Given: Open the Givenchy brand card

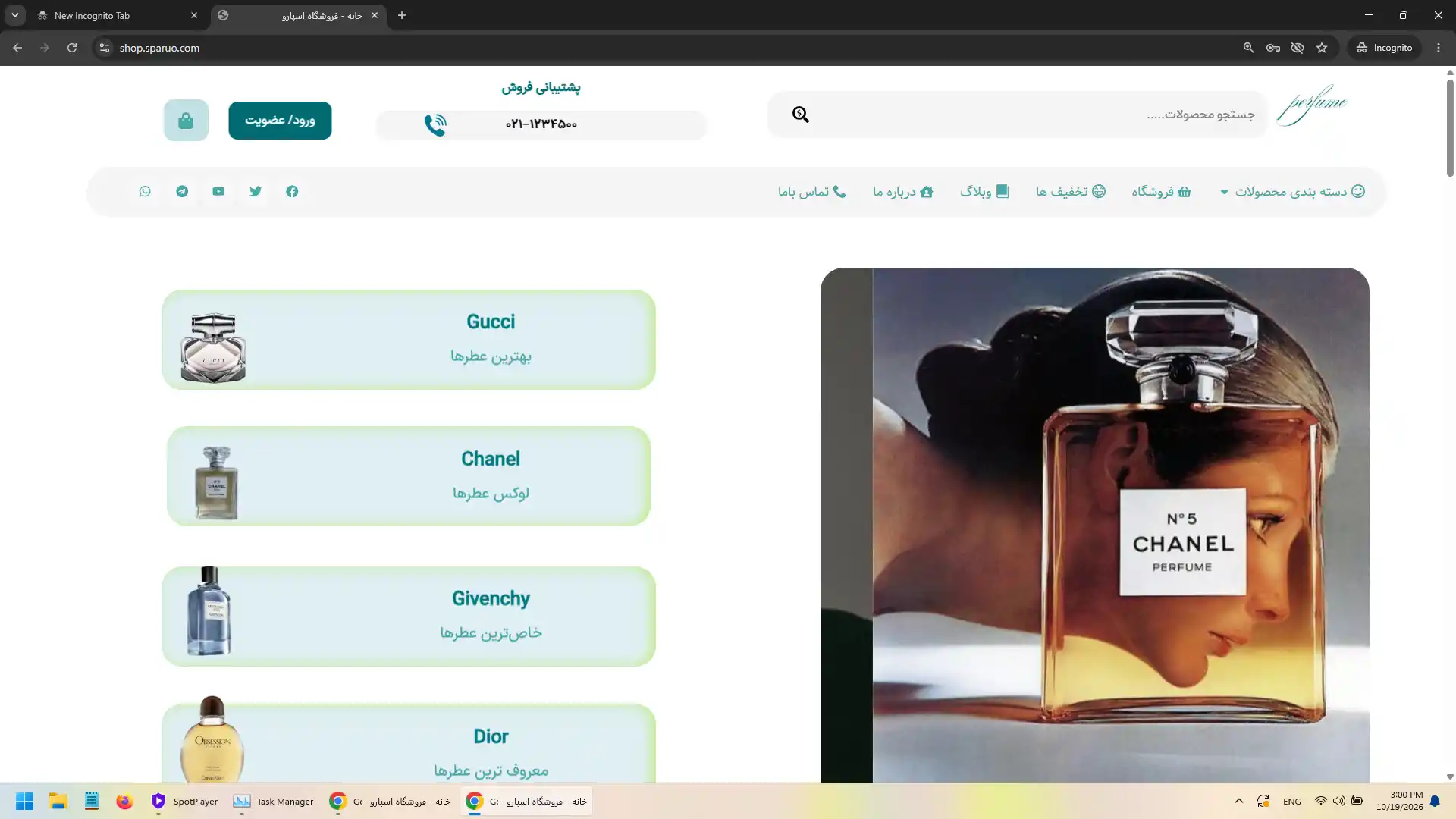Looking at the screenshot, I should (409, 617).
